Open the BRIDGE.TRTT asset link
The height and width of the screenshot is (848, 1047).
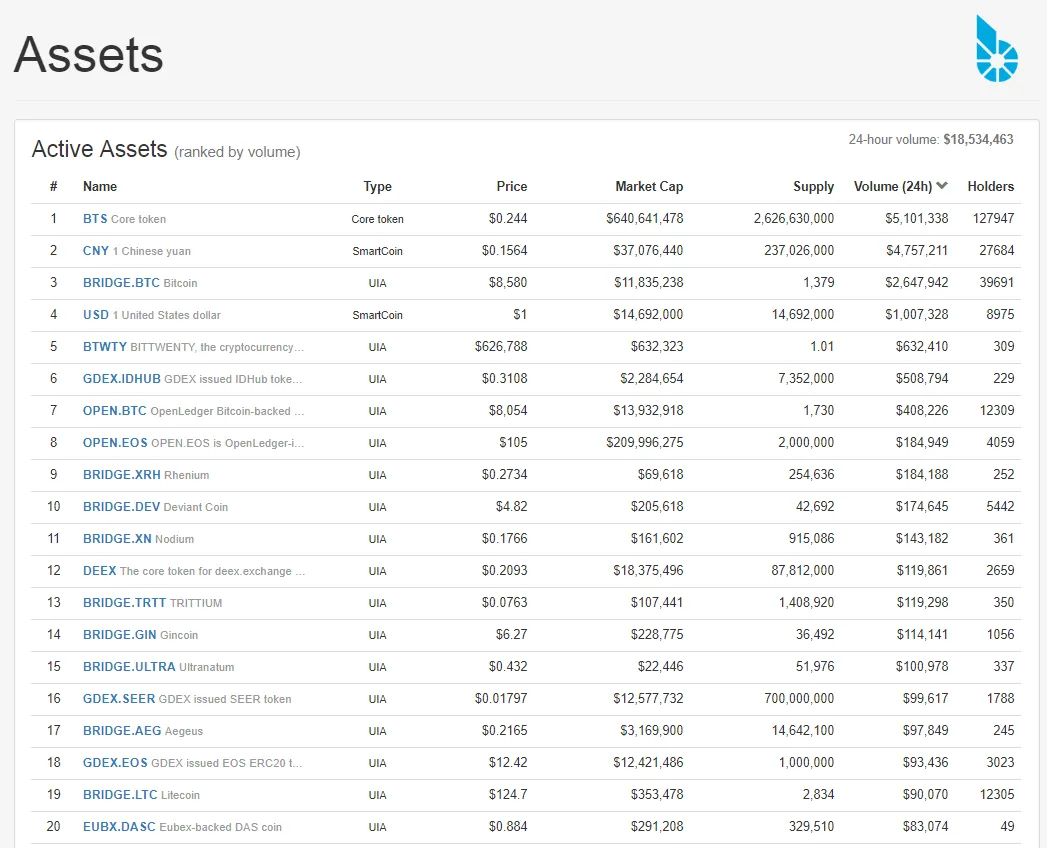point(124,603)
